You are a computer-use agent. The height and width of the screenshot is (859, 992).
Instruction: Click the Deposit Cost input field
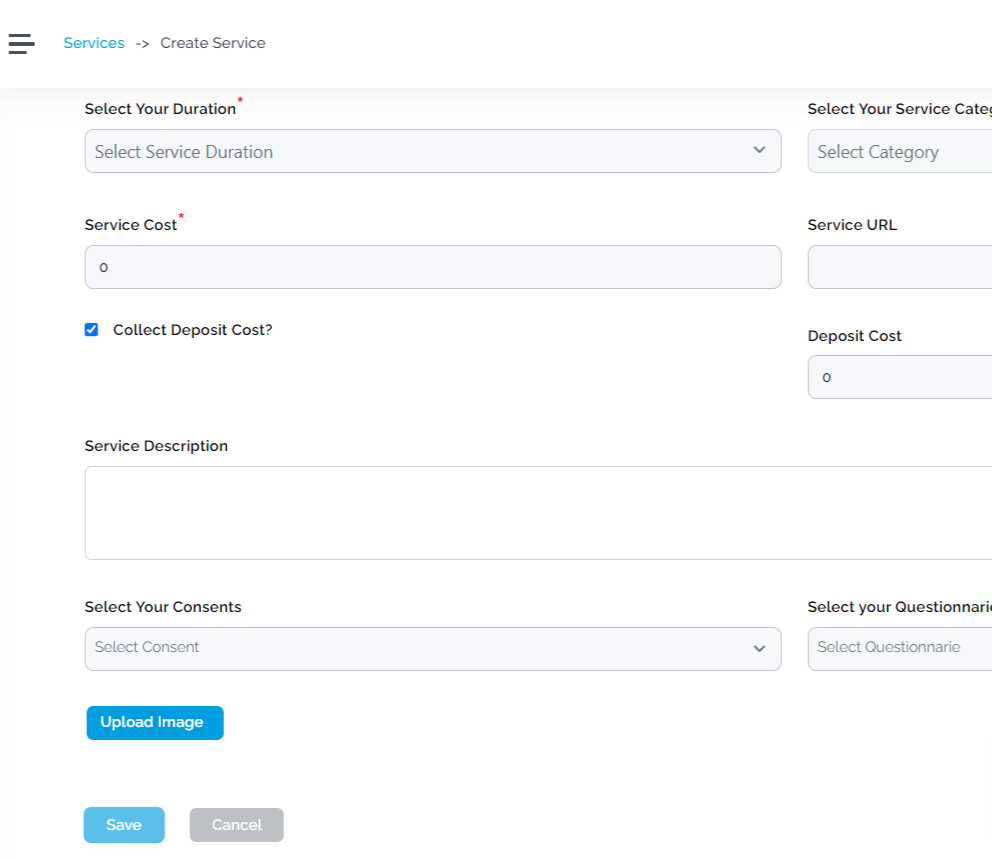point(900,377)
